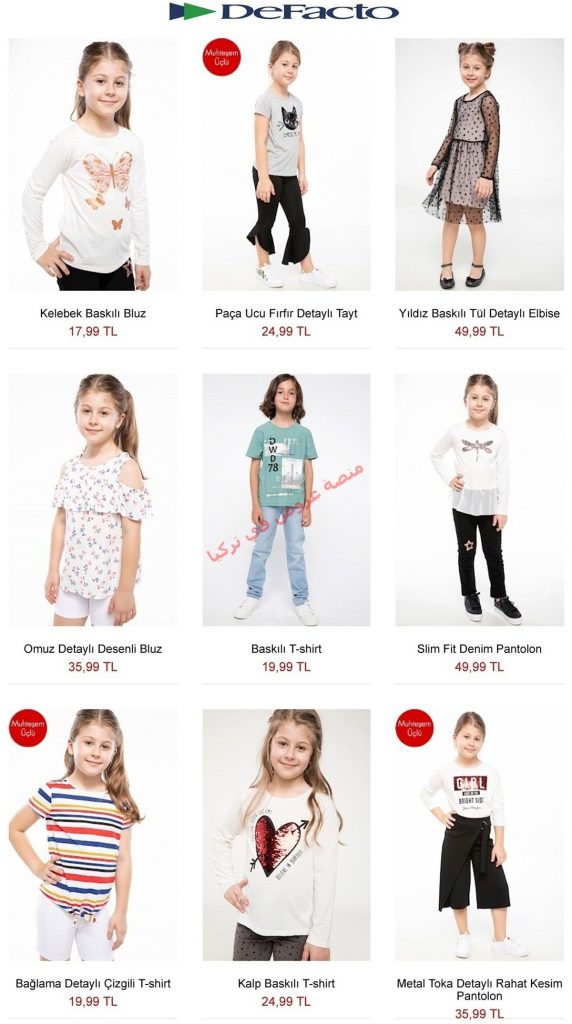Click the Metal Toka Detaylı Rahat Kesim Pantolon title
This screenshot has width=572, height=1024.
[479, 990]
